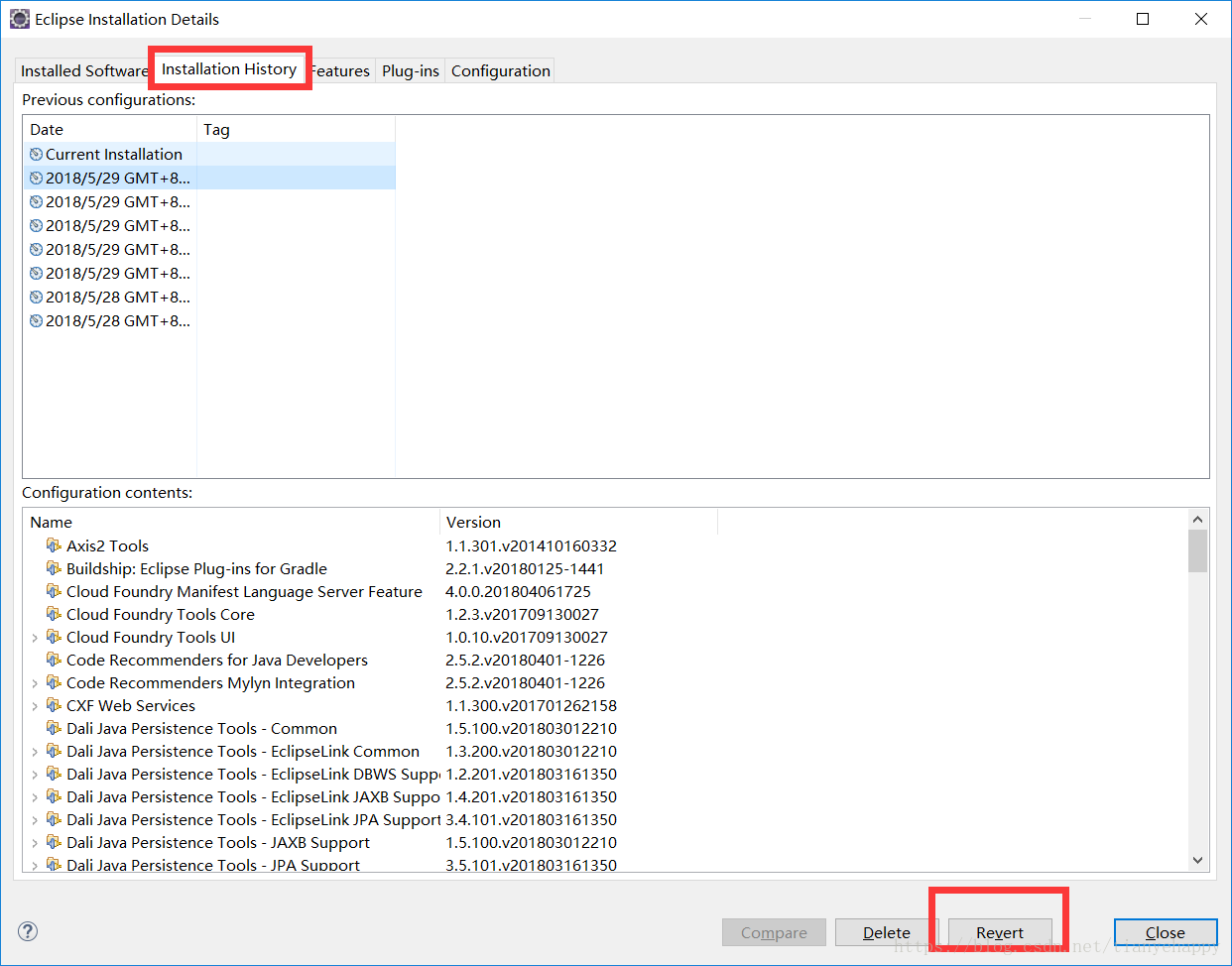Click the scroll up arrow in Configuration contents

(1197, 519)
